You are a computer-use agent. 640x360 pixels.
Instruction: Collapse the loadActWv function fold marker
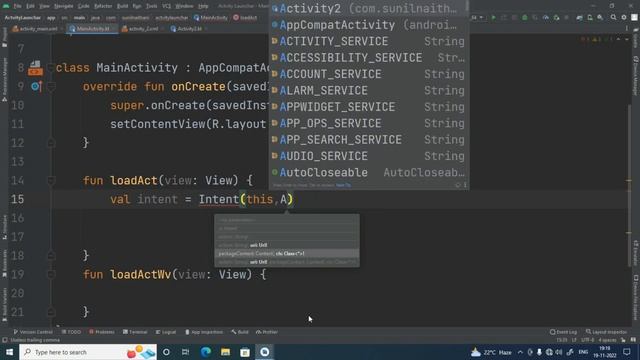click(51, 274)
